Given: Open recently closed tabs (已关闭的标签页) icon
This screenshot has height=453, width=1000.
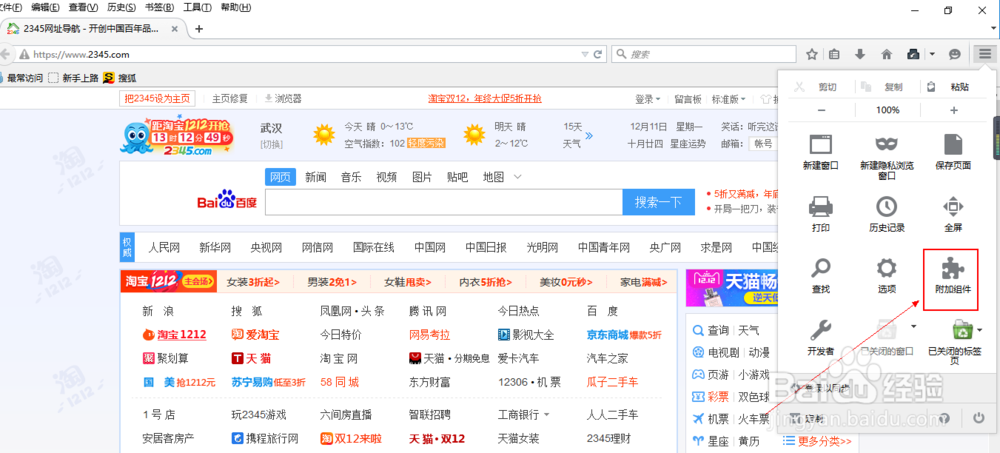Looking at the screenshot, I should click(961, 330).
